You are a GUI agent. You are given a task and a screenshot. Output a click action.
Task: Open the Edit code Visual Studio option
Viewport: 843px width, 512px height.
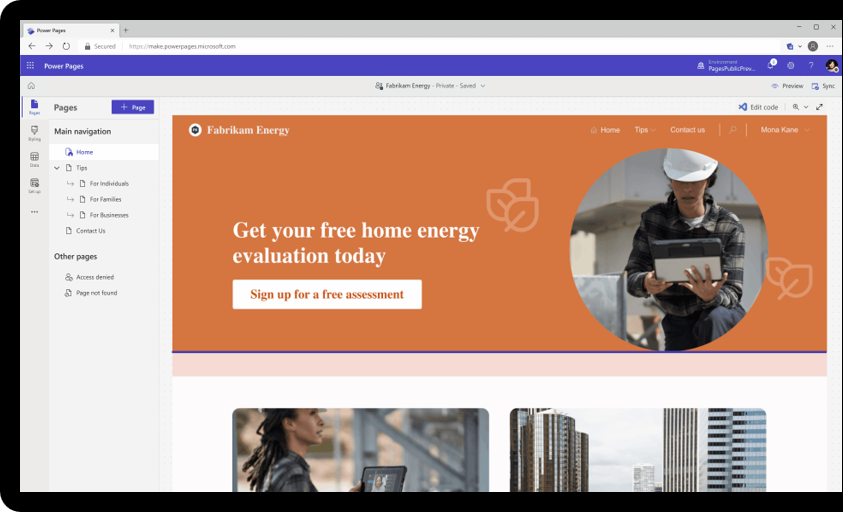point(758,107)
